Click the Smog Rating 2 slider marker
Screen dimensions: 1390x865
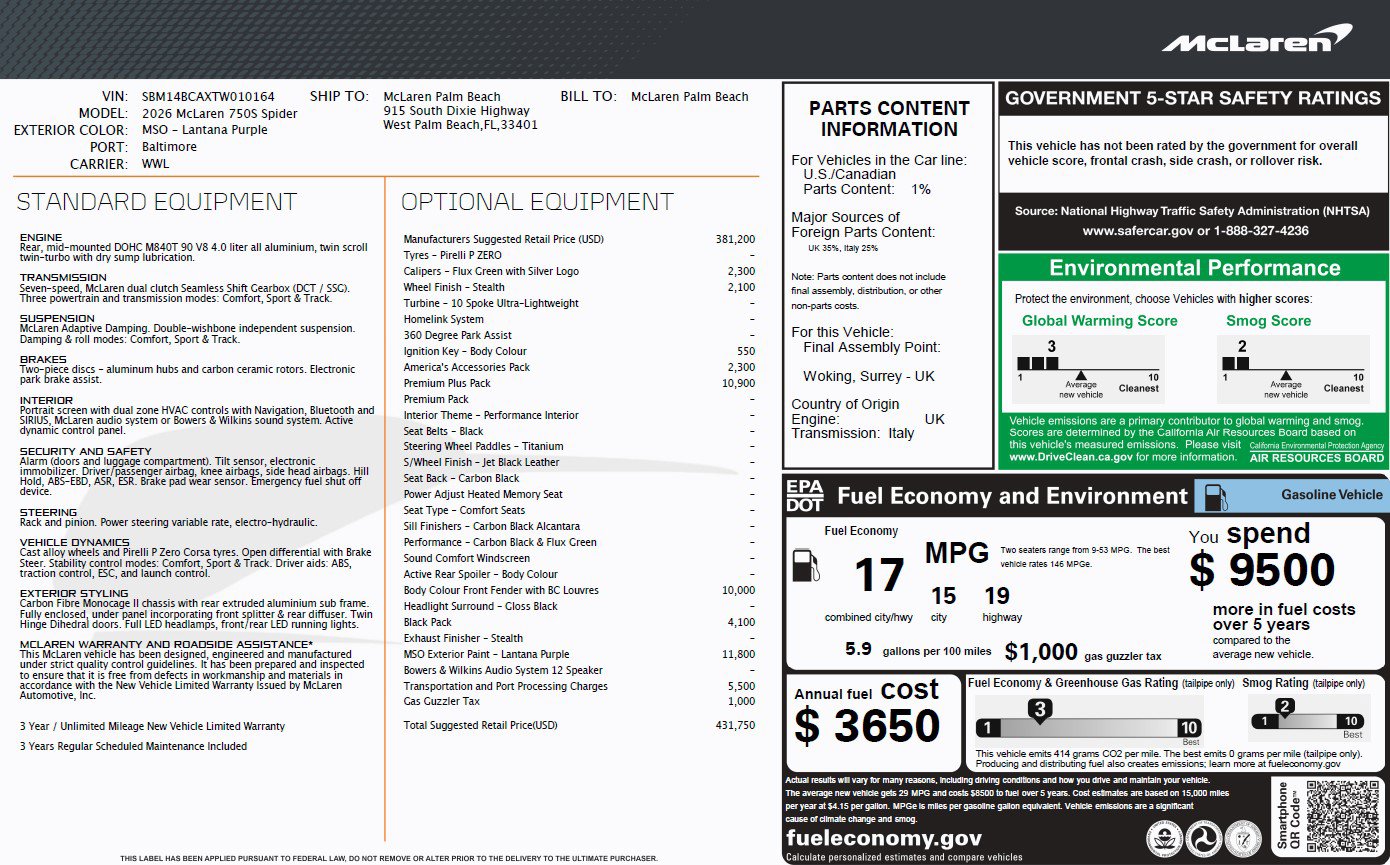tap(1285, 708)
